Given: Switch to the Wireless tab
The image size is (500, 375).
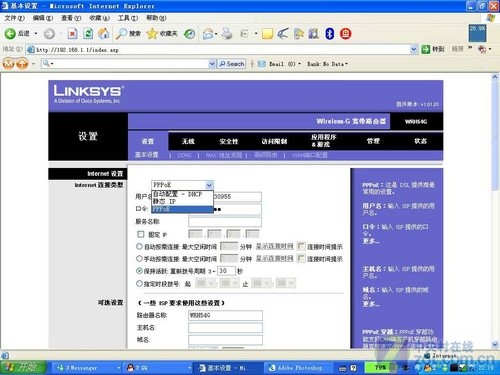Looking at the screenshot, I should (x=188, y=141).
